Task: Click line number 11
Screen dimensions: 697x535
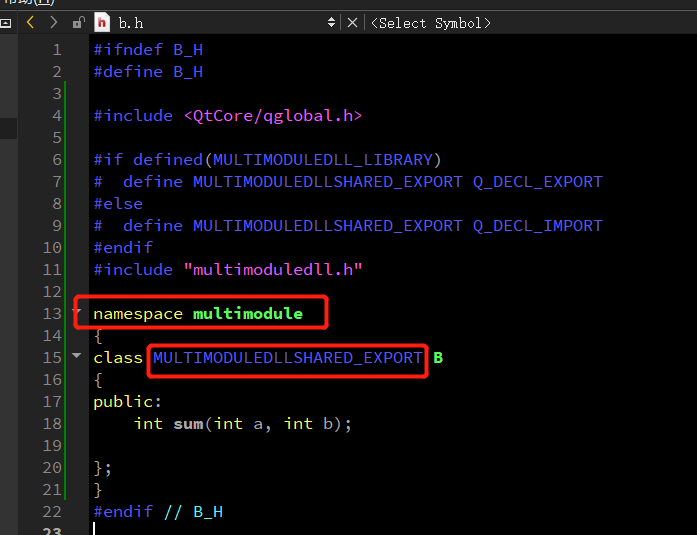Action: click(x=52, y=270)
